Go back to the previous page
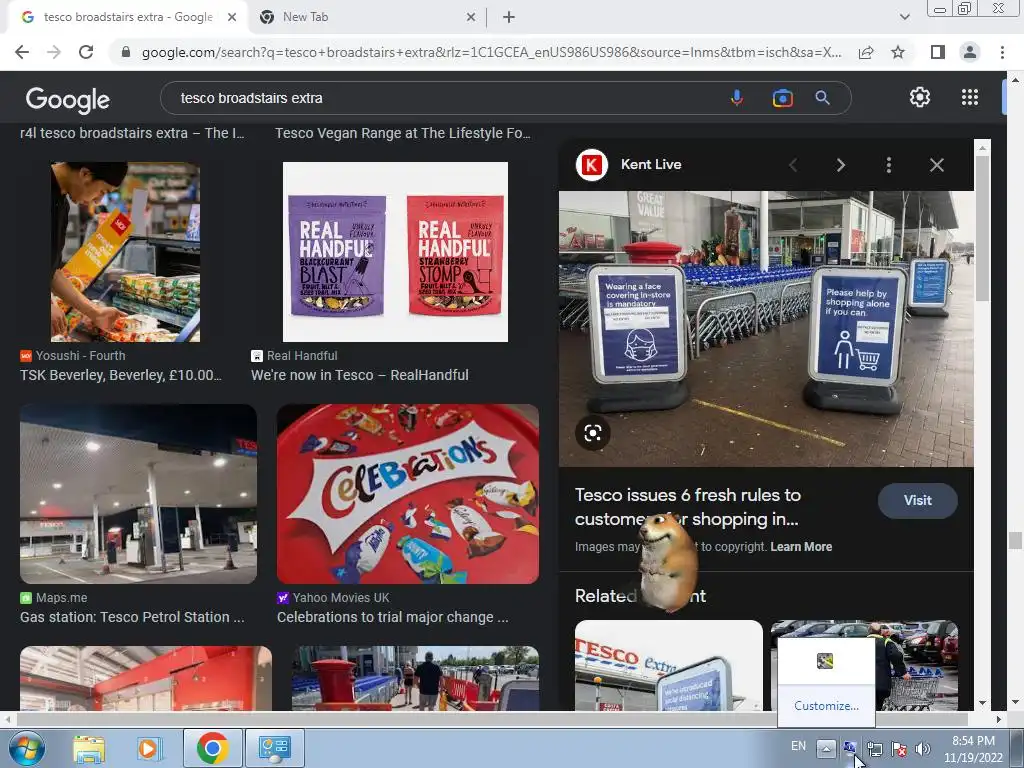The image size is (1024, 768). [22, 52]
